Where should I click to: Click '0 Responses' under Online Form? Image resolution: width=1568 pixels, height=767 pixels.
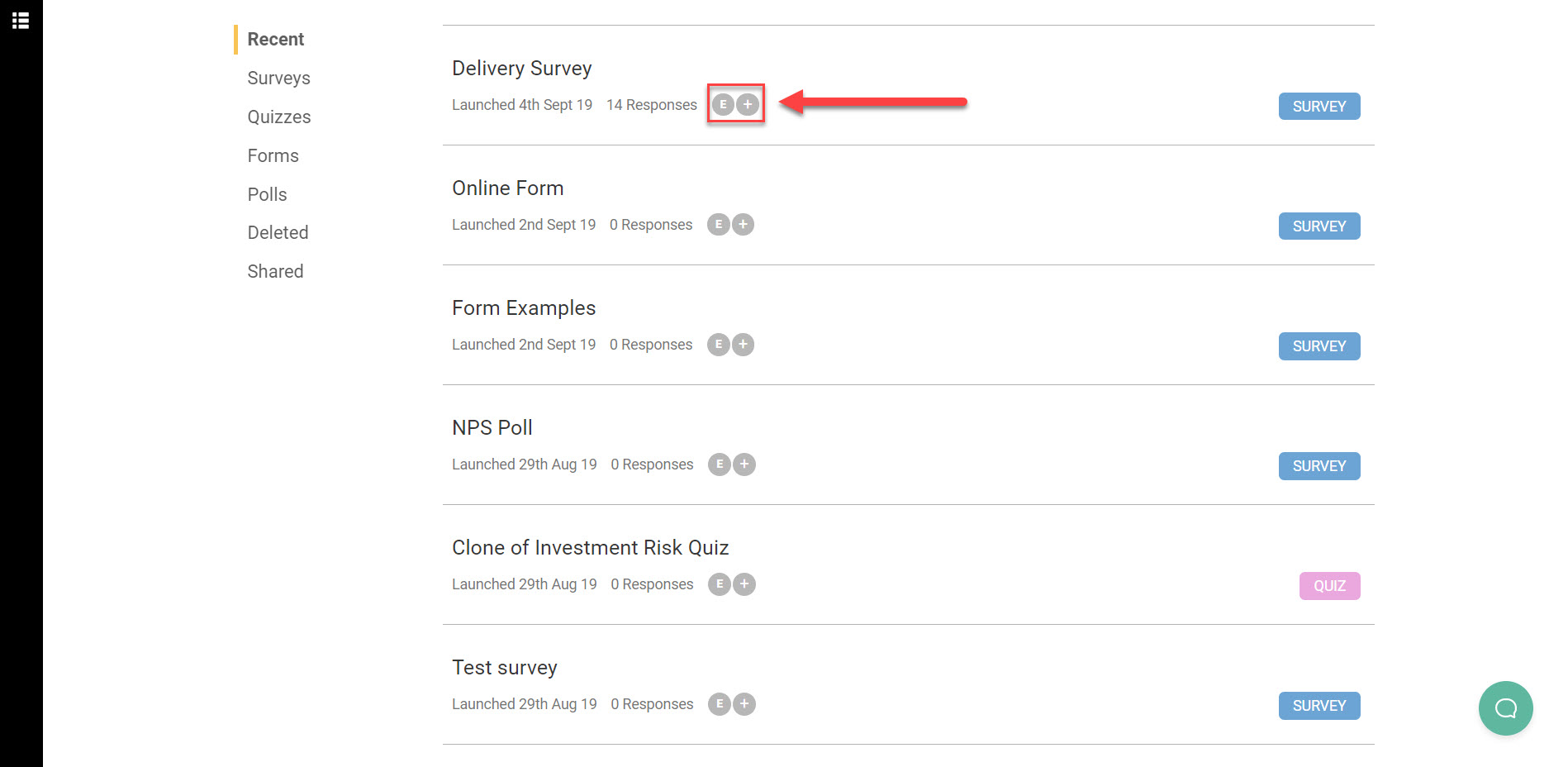(651, 225)
